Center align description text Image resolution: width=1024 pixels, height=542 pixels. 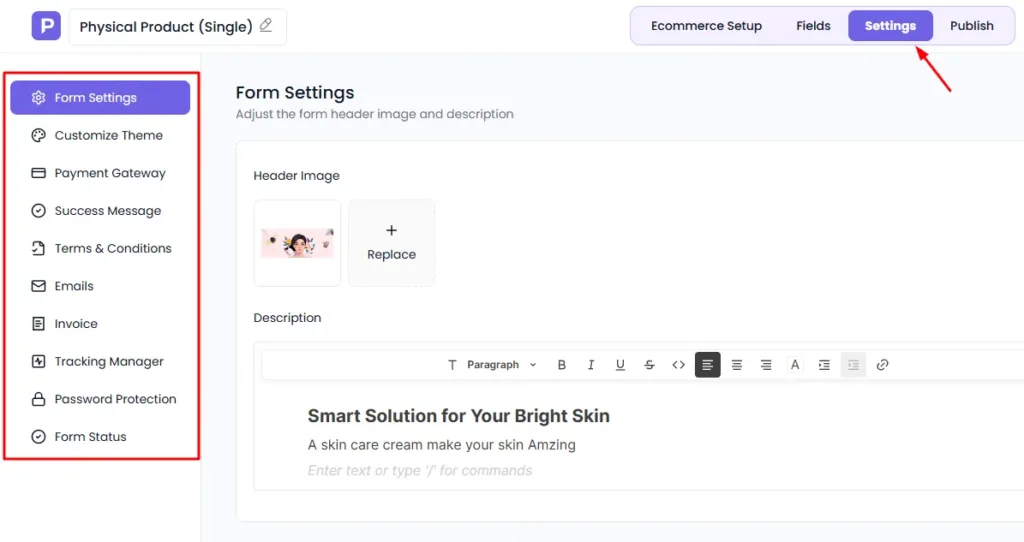(737, 365)
